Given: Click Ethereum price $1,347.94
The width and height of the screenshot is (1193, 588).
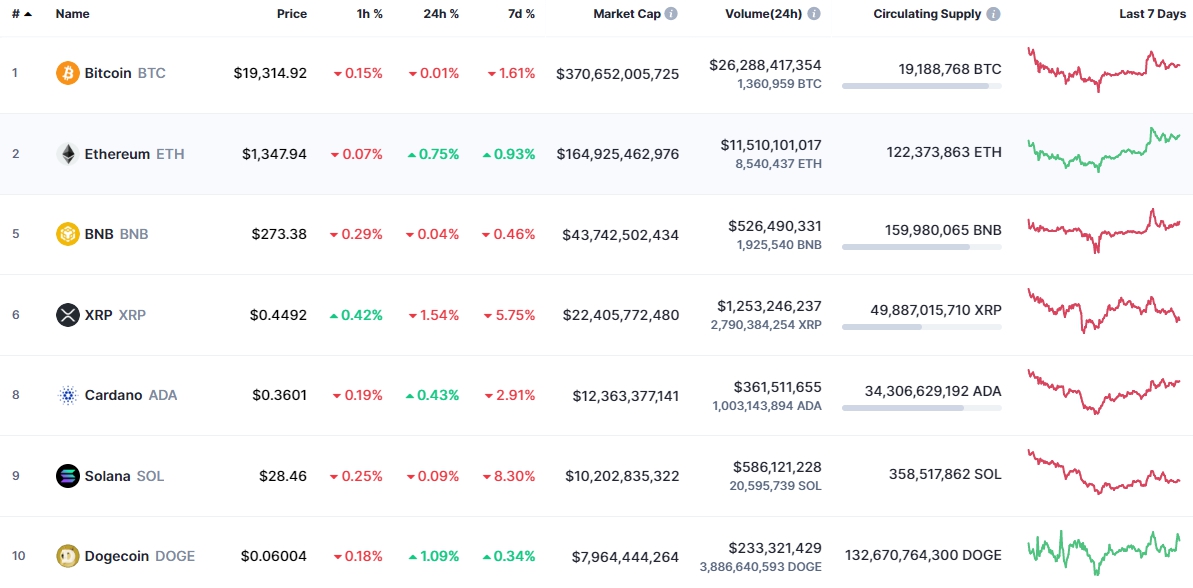Looking at the screenshot, I should [x=275, y=154].
